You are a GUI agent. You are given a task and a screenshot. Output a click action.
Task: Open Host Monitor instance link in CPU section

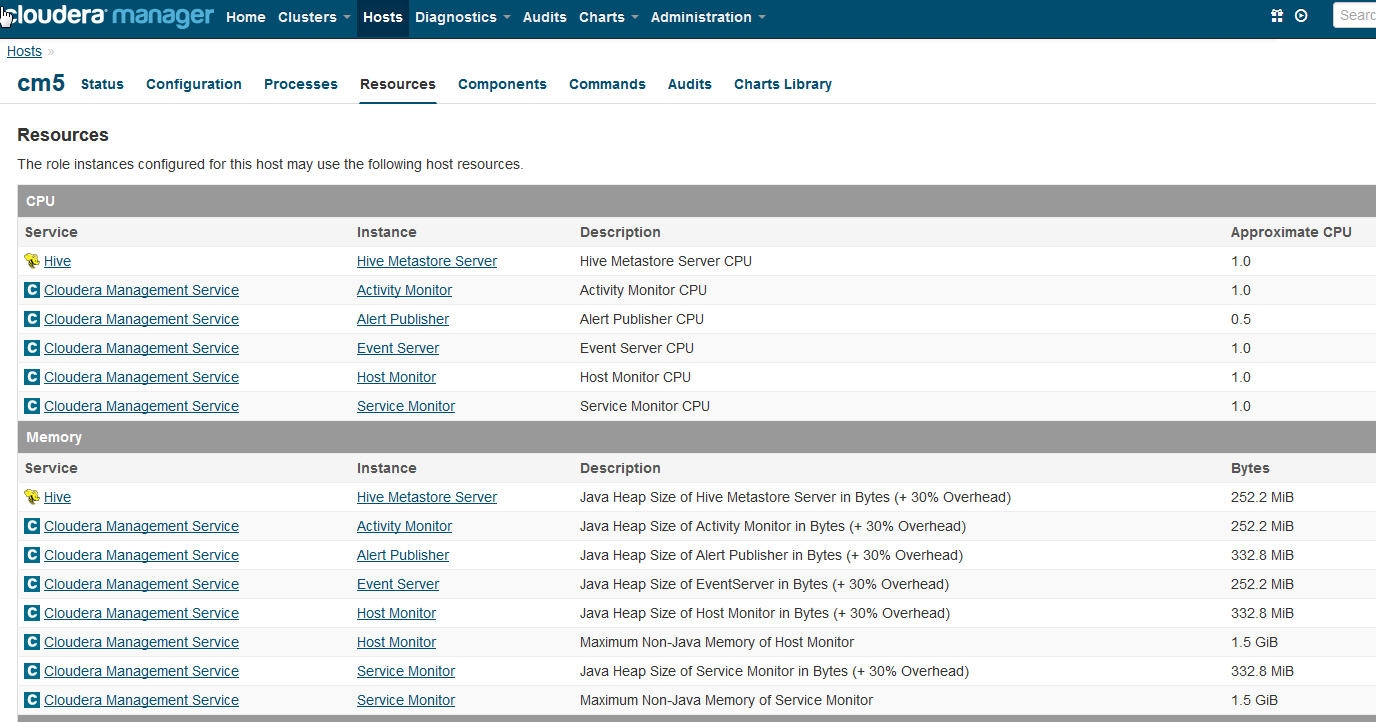pos(396,377)
